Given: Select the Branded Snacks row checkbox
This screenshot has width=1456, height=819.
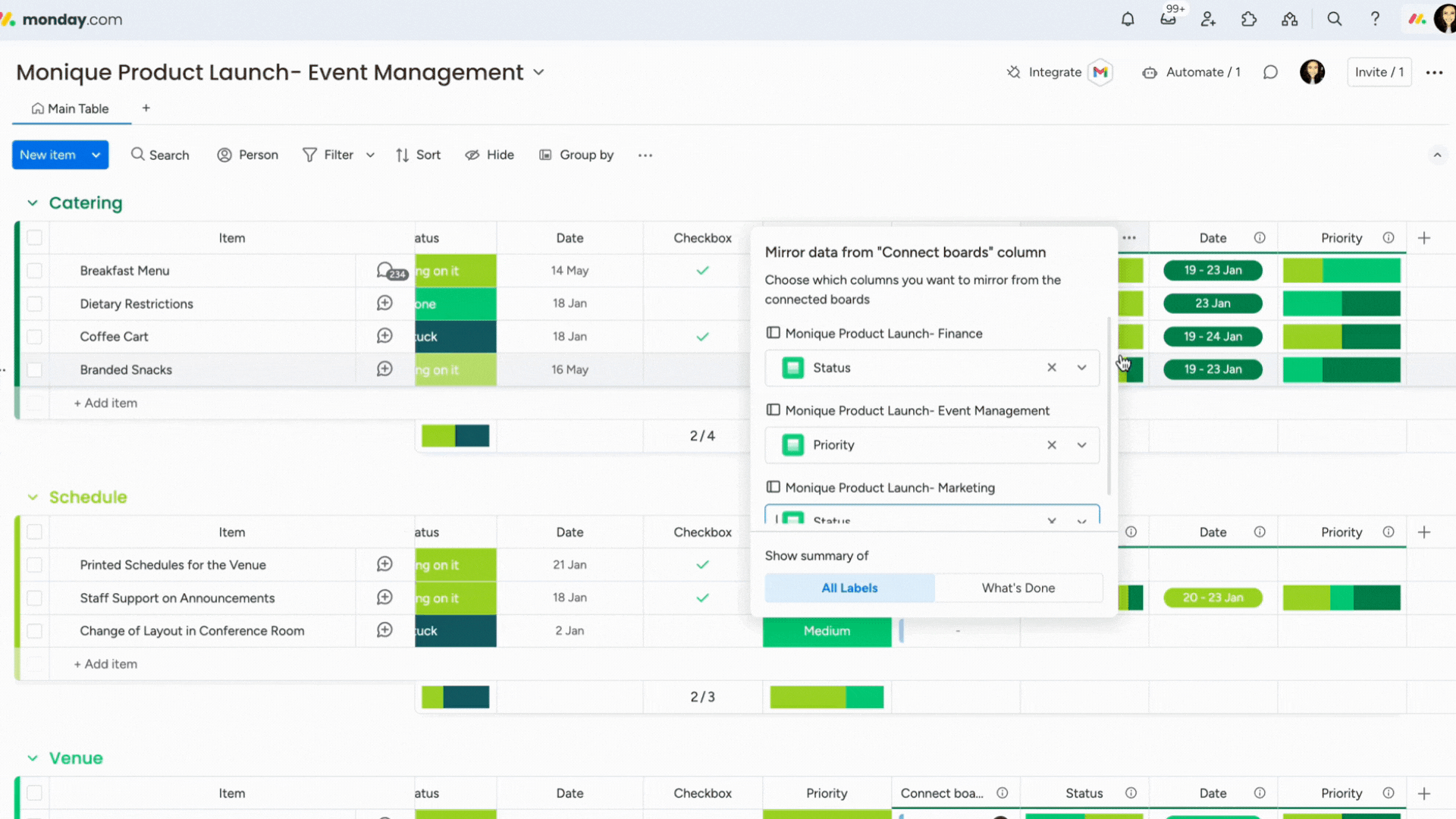Looking at the screenshot, I should [34, 370].
